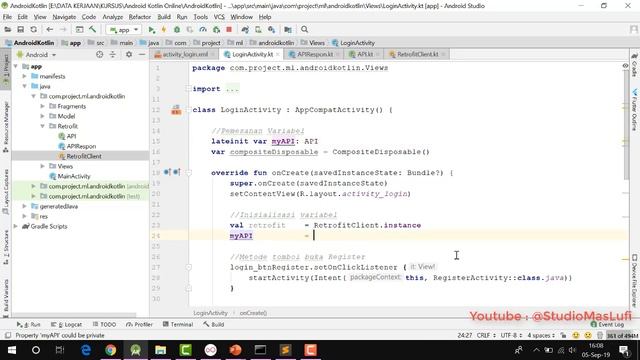Switch to the RetrofitClient.kt tab
Screen dimensions: 640x360
(x=417, y=54)
